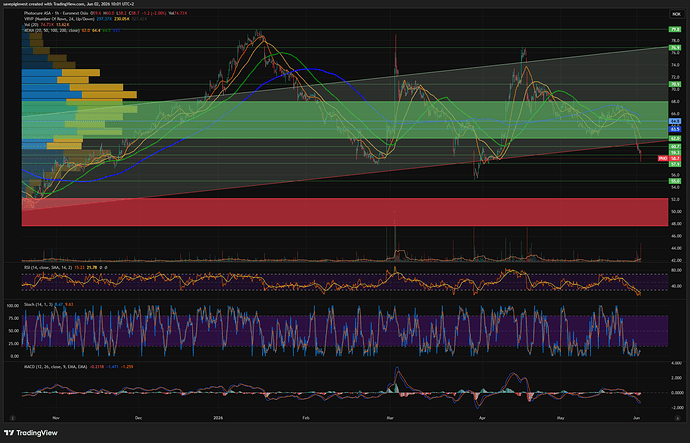Click the Apr time axis label
The width and height of the screenshot is (690, 443).
tap(482, 418)
